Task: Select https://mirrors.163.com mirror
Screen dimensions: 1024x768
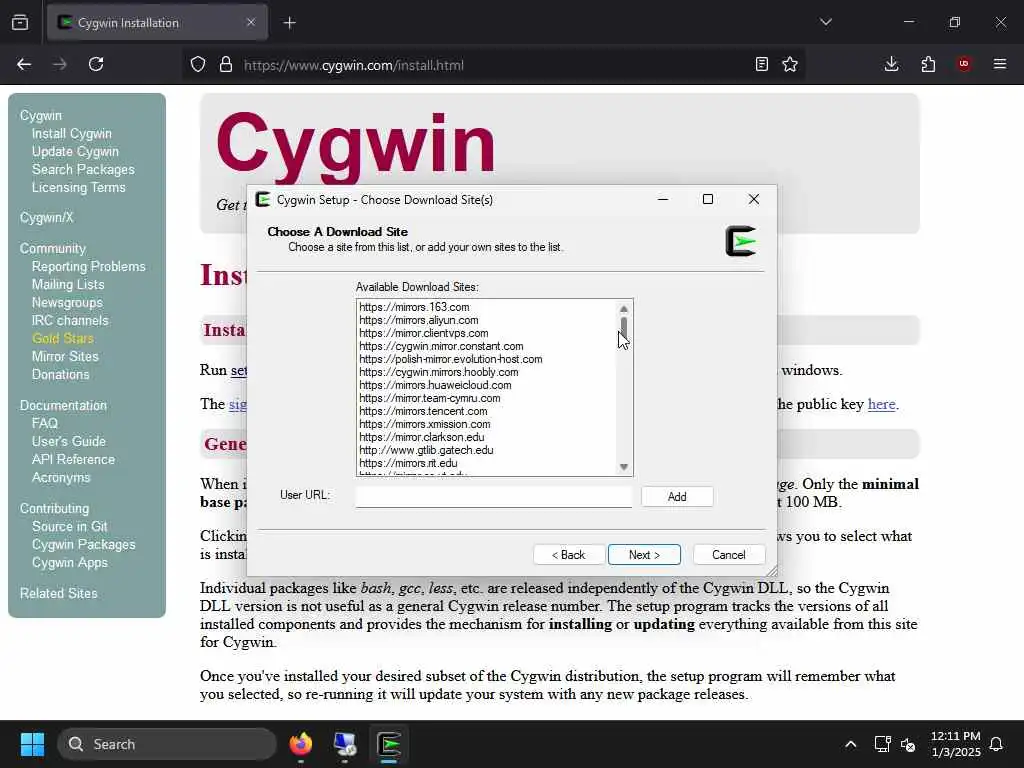Action: pyautogui.click(x=414, y=307)
